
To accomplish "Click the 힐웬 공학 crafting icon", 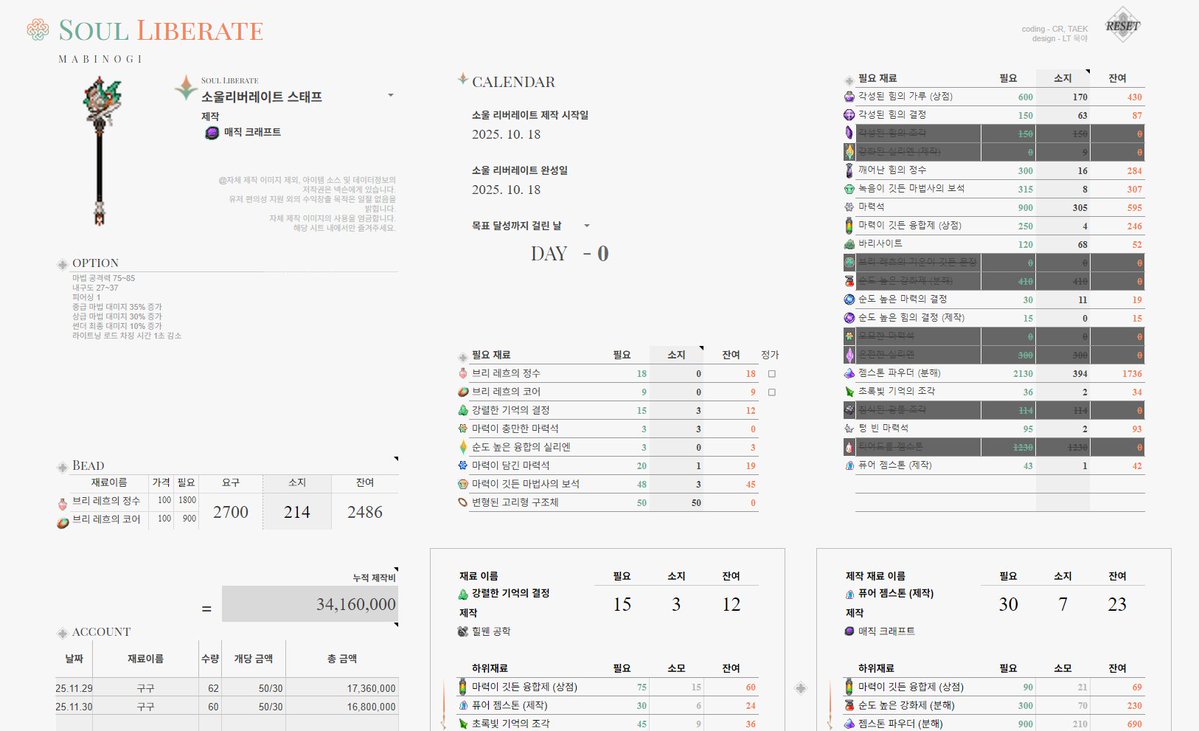I will (x=463, y=632).
